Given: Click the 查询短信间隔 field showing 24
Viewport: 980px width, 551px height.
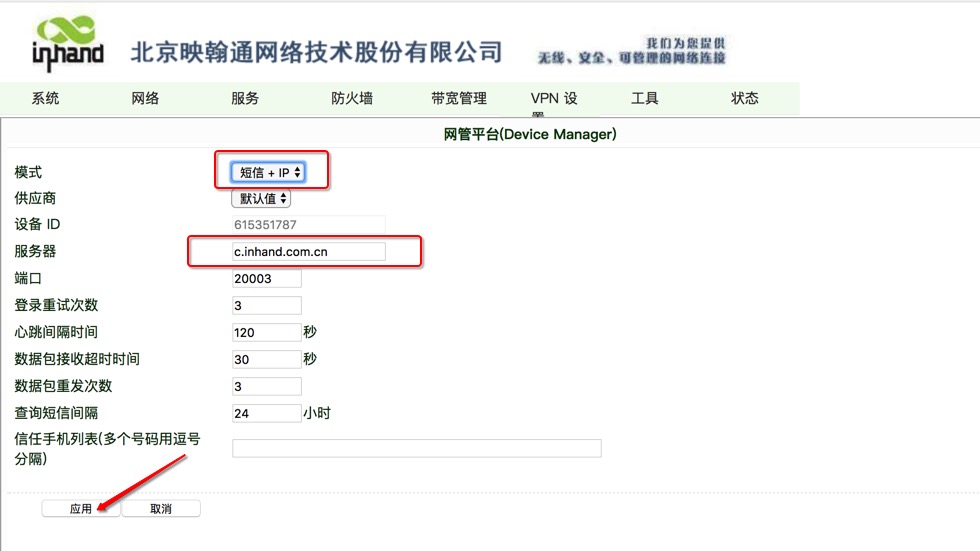Looking at the screenshot, I should pos(266,413).
